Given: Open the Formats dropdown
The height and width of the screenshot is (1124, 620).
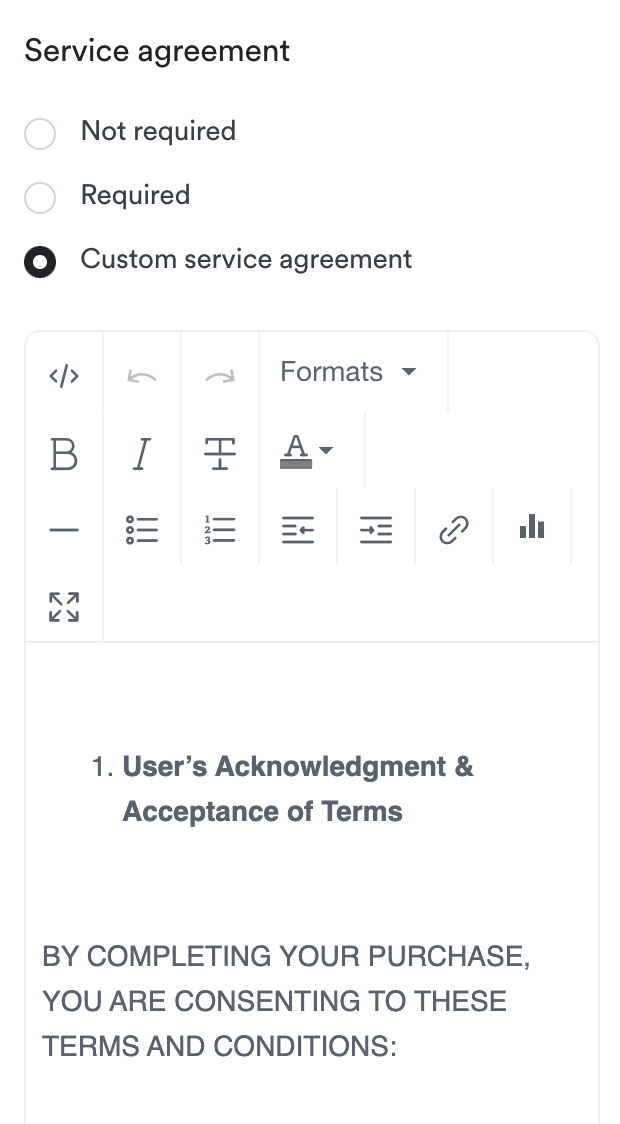Looking at the screenshot, I should coord(348,373).
